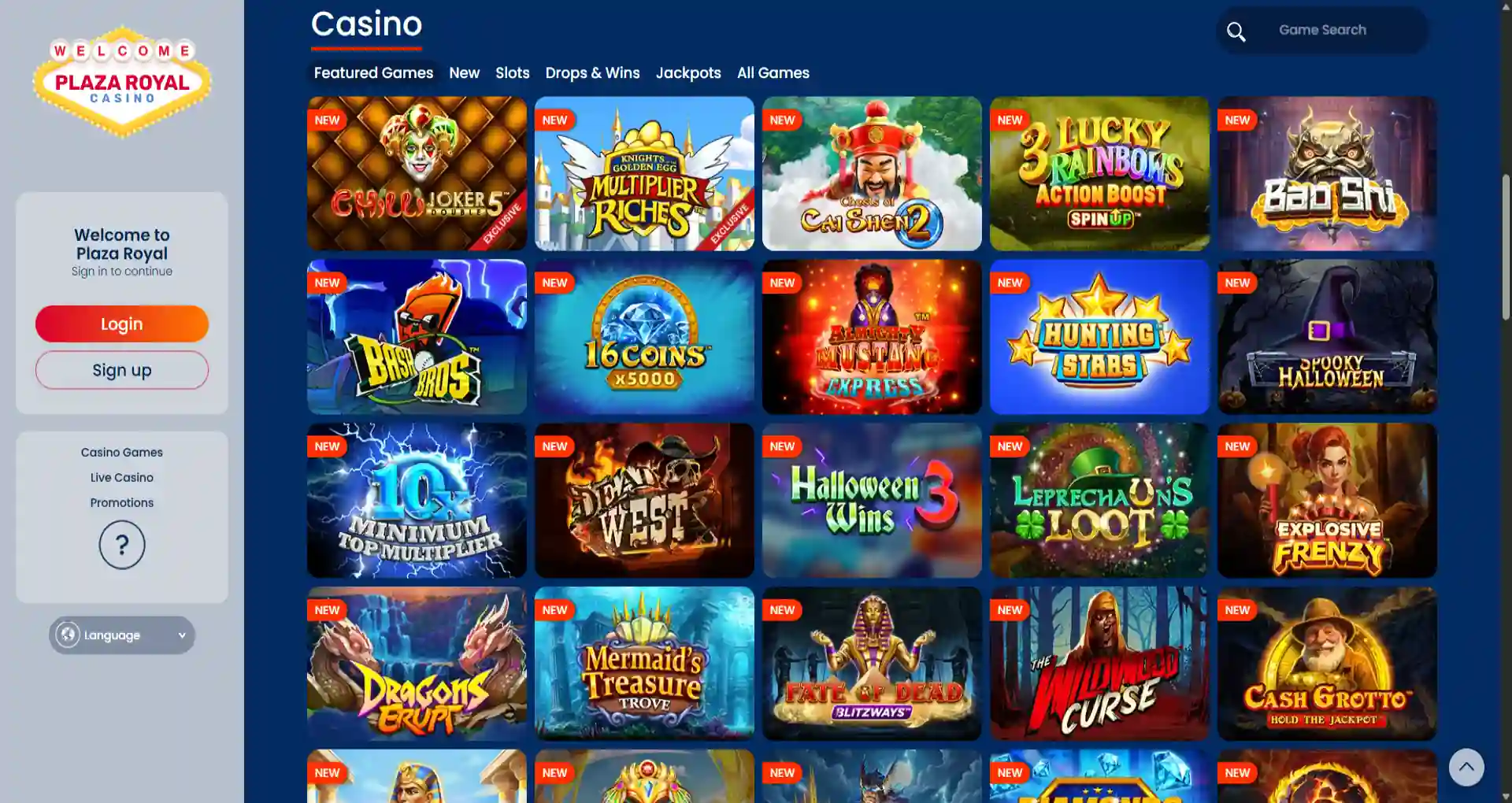Go to the Promotions link
1512x803 pixels.
click(122, 502)
